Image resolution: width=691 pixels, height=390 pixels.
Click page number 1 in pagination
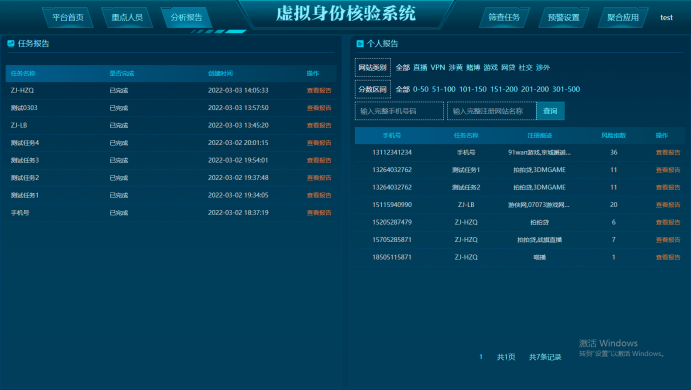pos(481,357)
